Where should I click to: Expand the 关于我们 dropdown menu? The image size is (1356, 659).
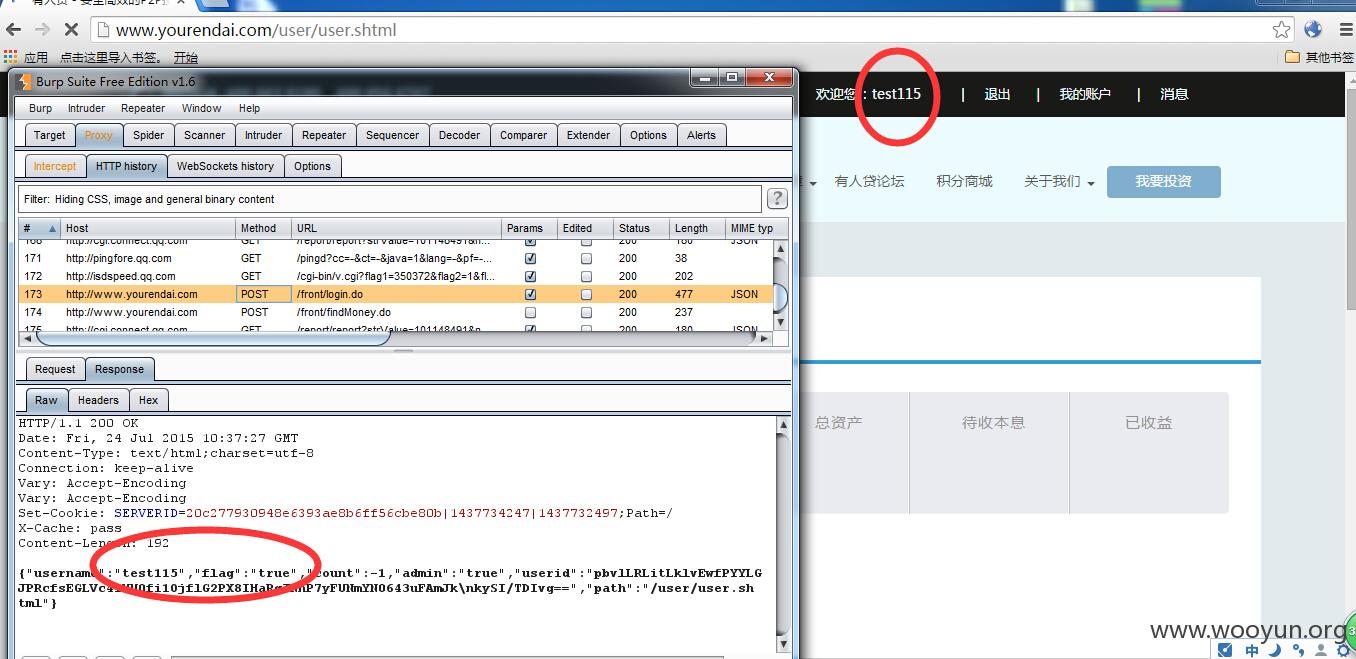(x=1059, y=182)
